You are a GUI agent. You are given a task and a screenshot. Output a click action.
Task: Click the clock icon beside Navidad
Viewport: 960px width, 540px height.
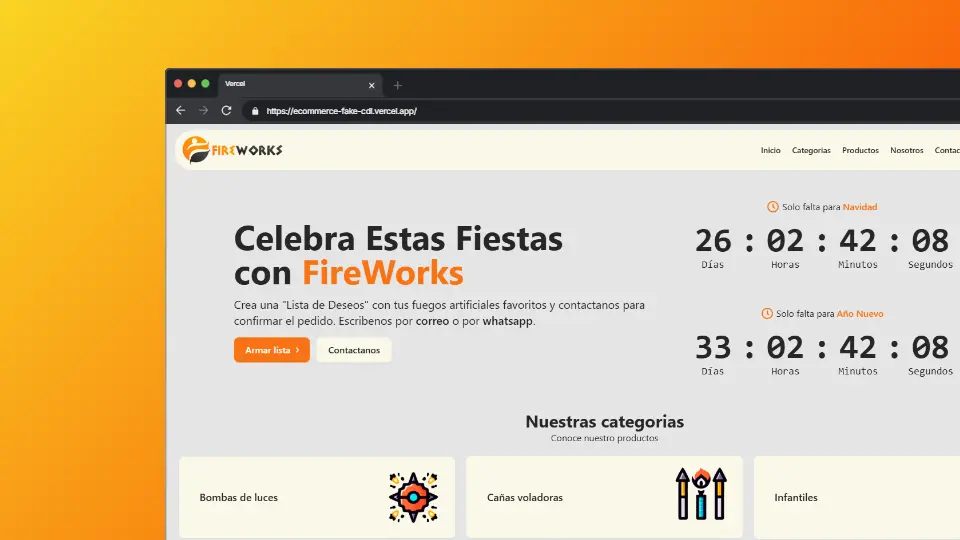click(773, 207)
